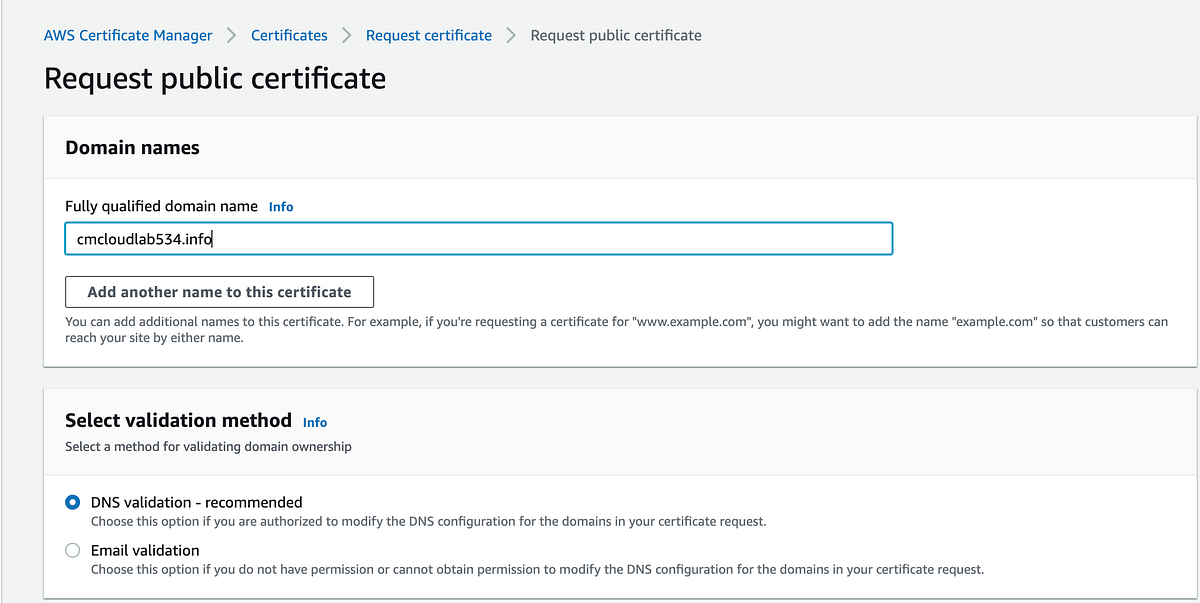Viewport: 1200px width, 603px height.
Task: Click the chevron after AWS Certificate Manager
Action: click(x=232, y=35)
